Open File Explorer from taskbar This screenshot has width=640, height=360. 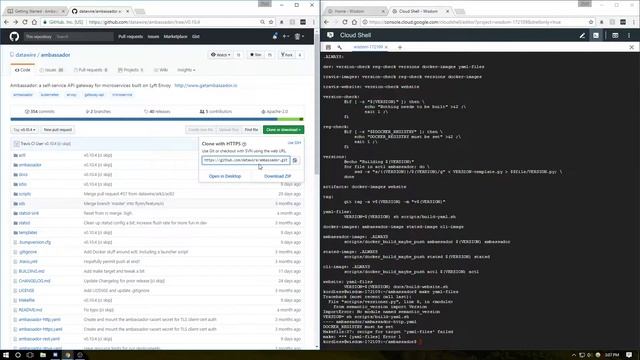43,355
